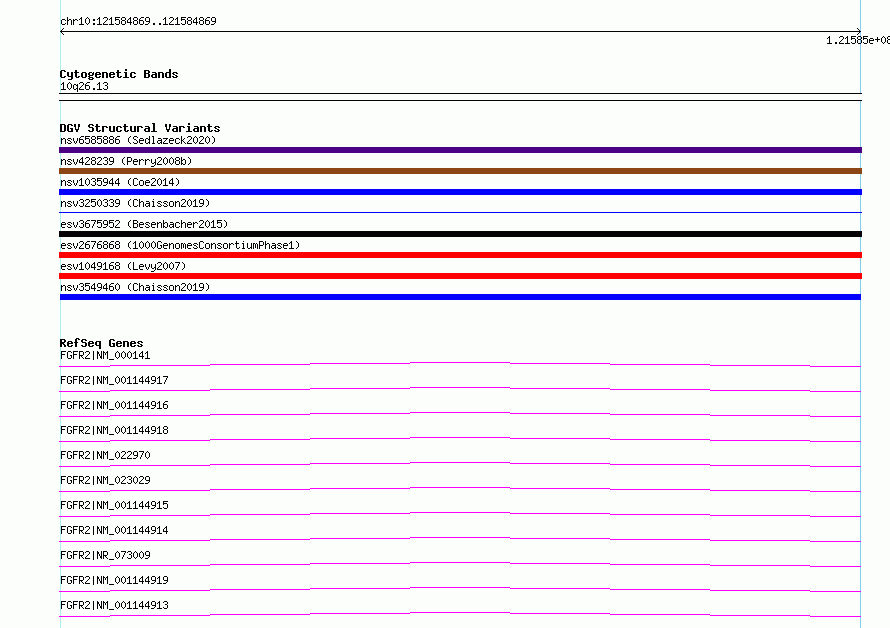890x628 pixels.
Task: Open variant nsv1035944 (Coe2014) label
Action: (x=120, y=182)
